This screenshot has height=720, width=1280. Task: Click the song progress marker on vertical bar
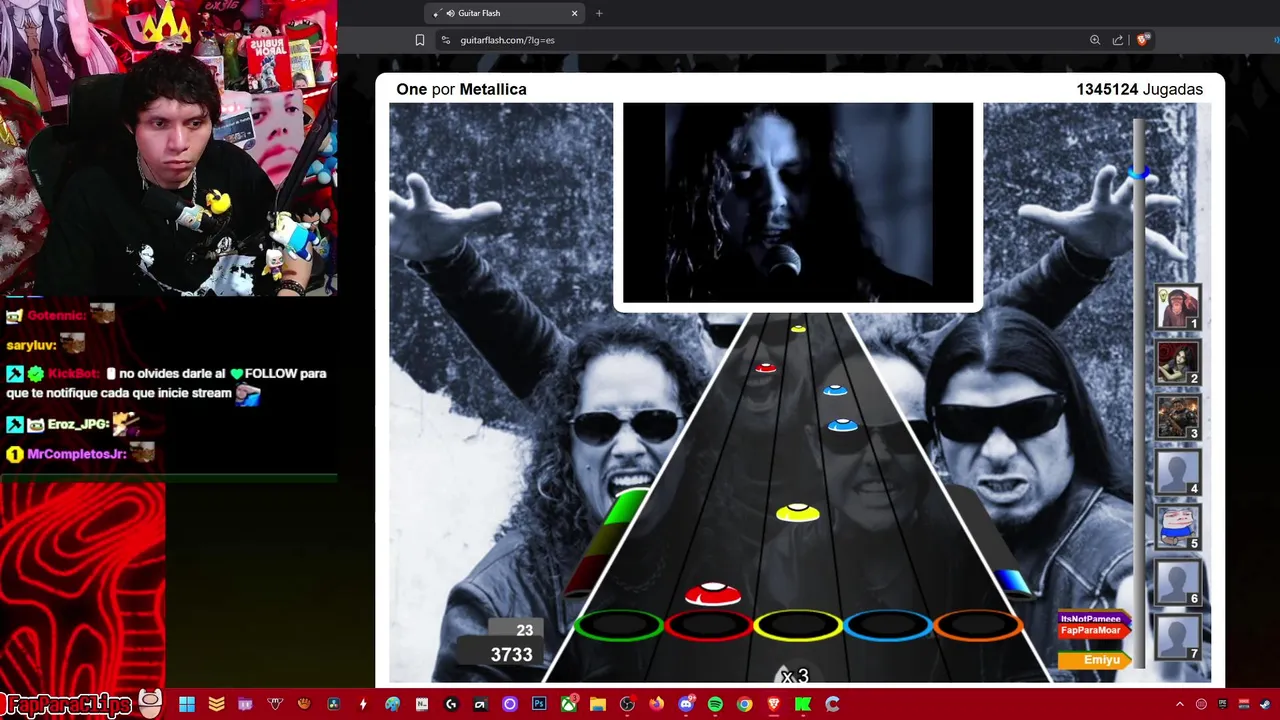click(x=1139, y=173)
